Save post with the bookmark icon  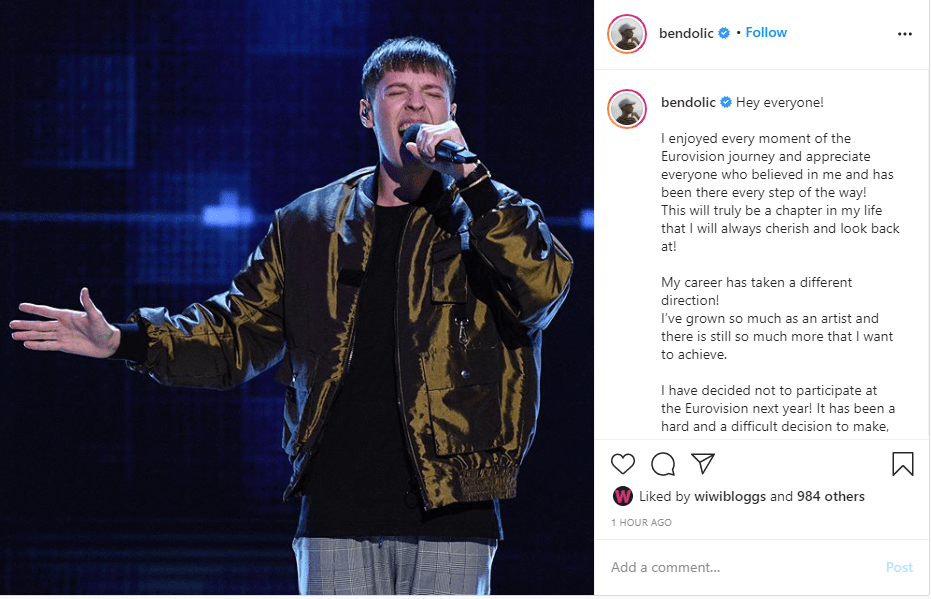(902, 464)
